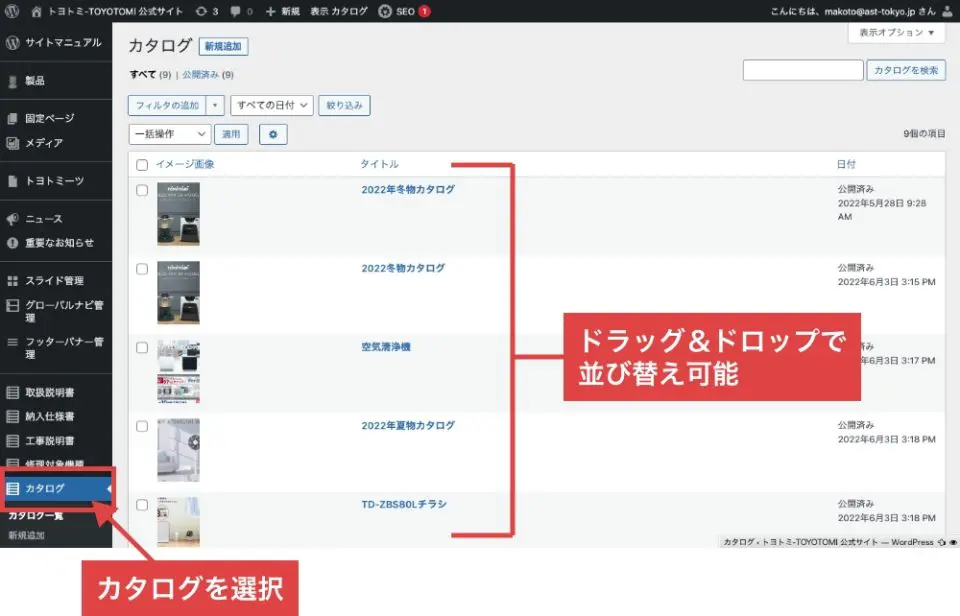
Task: Check the box for 空気清浄機 row
Action: pyautogui.click(x=142, y=348)
